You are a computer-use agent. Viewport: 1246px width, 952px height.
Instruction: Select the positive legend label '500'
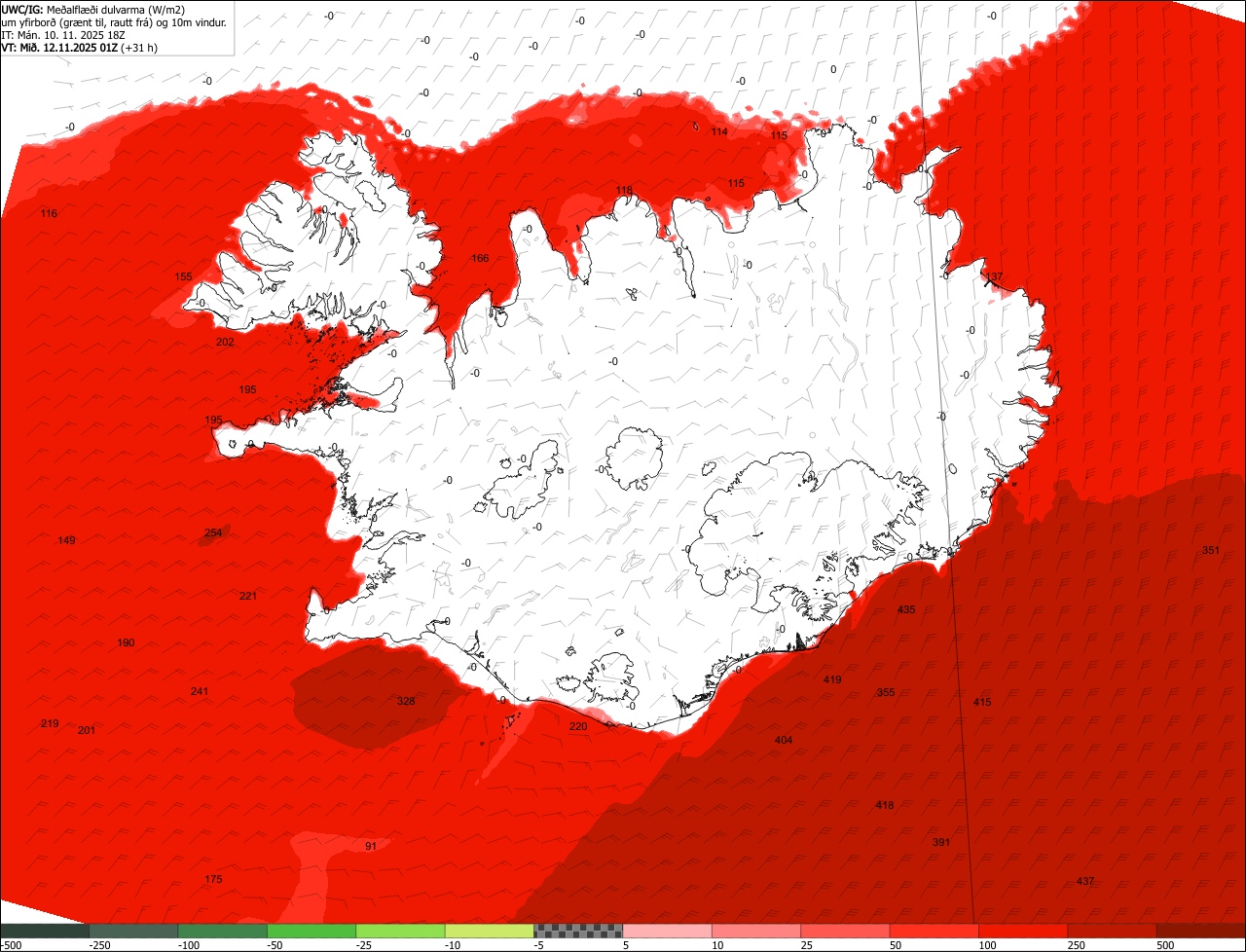pos(1165,945)
